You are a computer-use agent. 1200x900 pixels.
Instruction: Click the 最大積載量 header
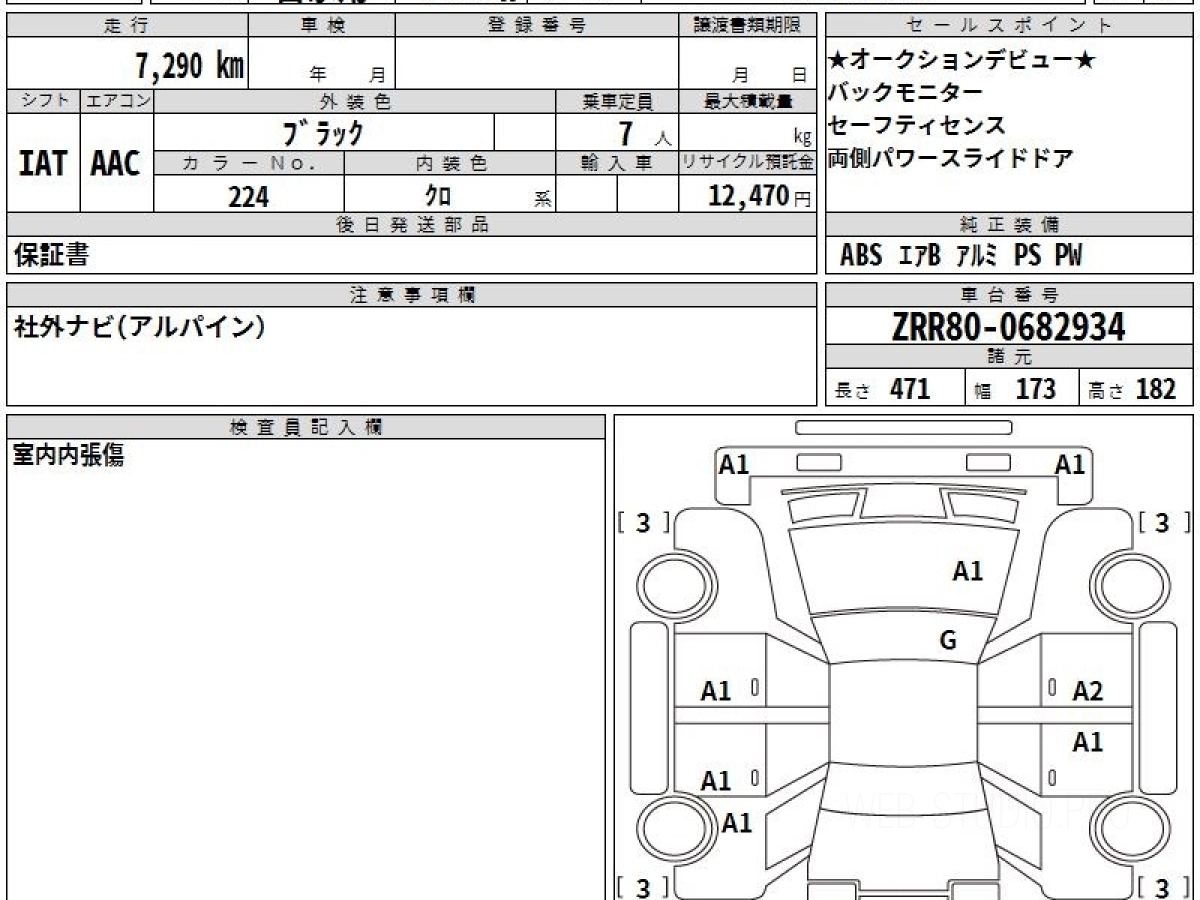(x=748, y=101)
